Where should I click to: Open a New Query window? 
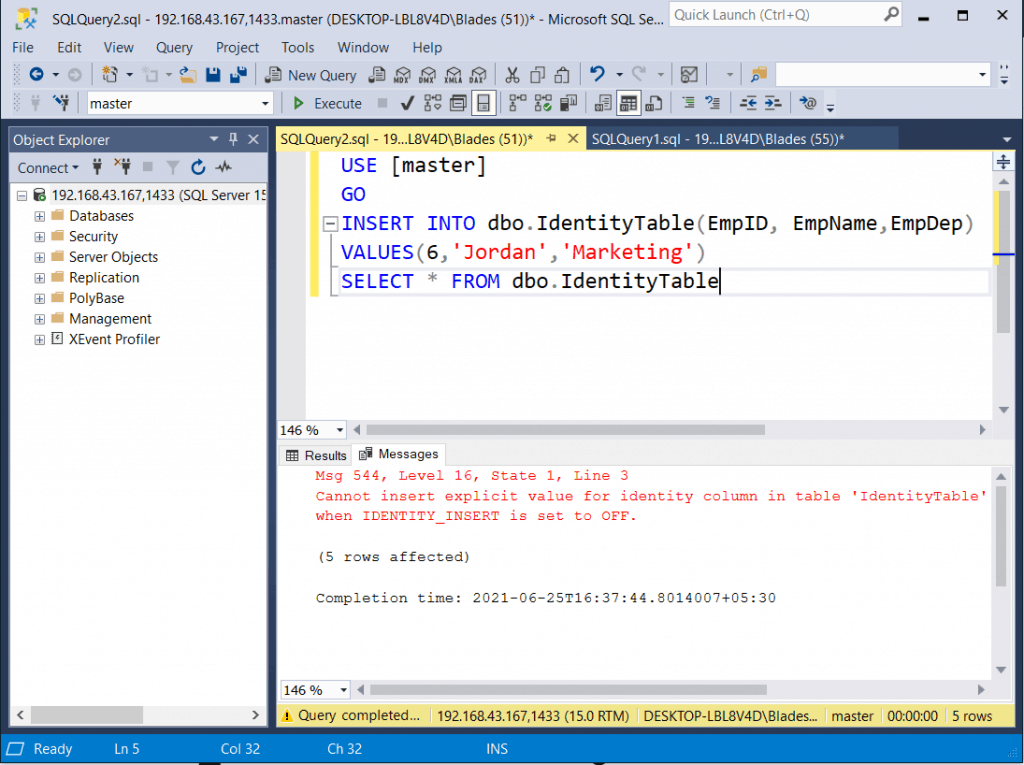click(313, 75)
